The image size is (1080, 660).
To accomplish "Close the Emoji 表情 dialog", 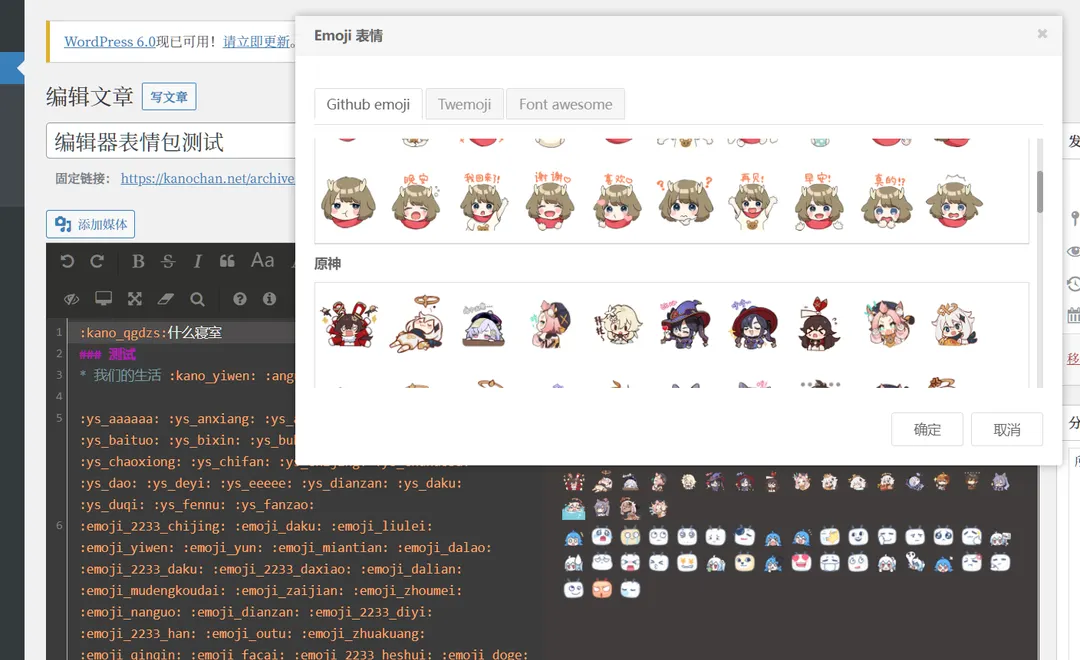I will coord(1042,34).
